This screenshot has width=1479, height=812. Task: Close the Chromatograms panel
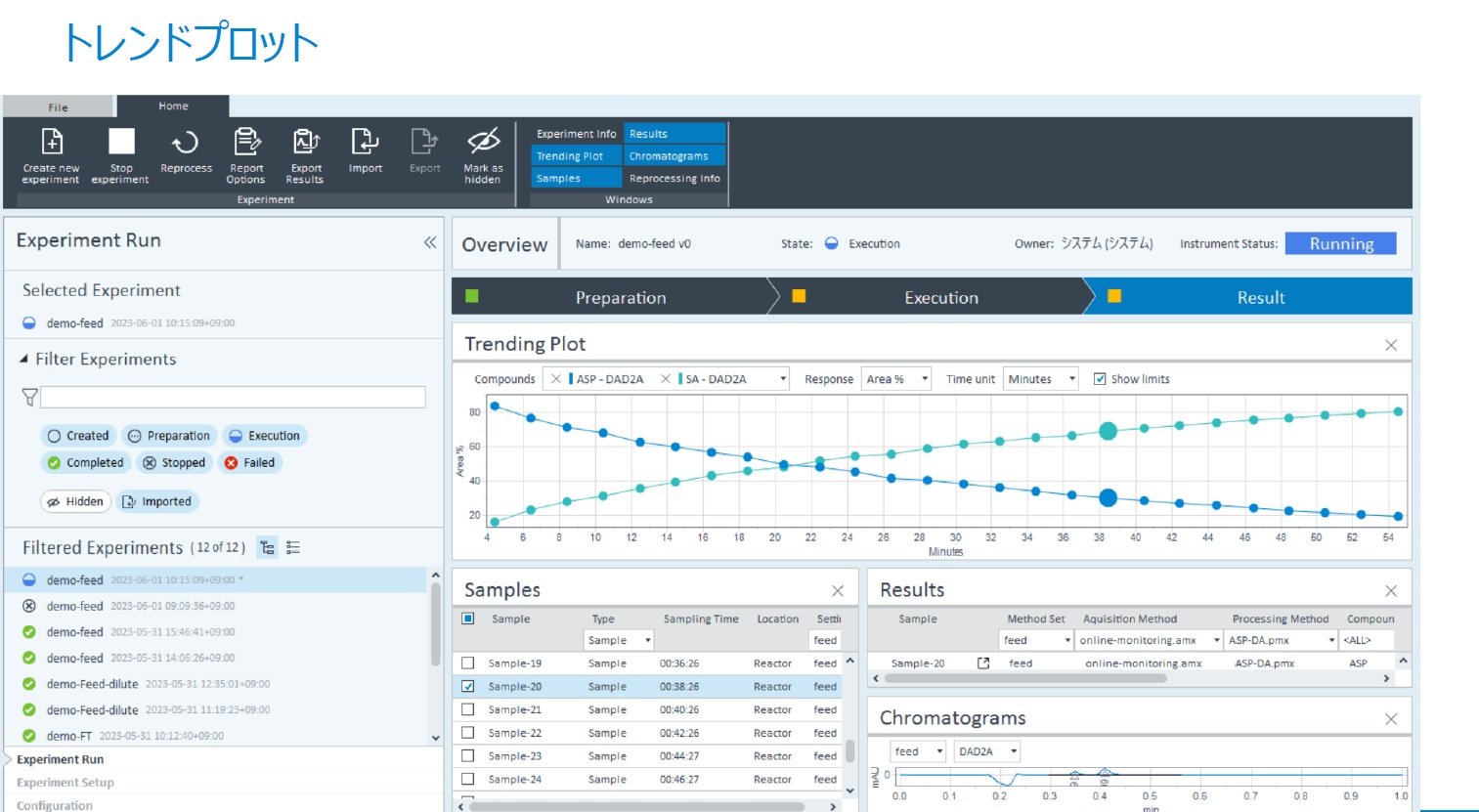(x=1391, y=719)
